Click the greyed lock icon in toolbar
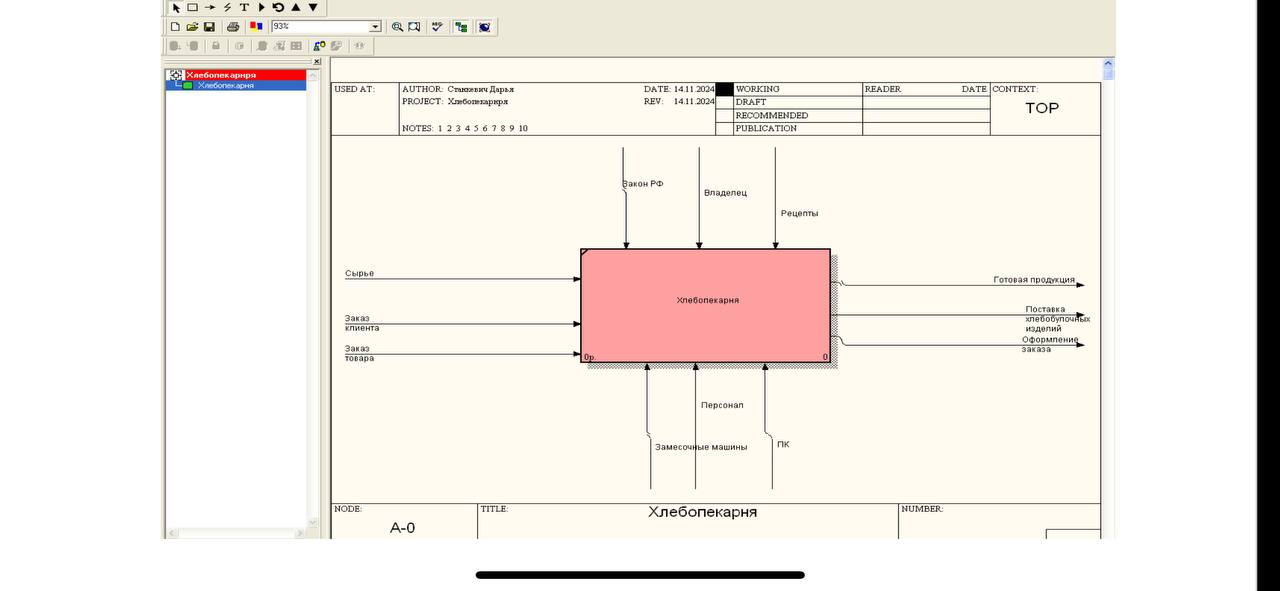Screen dimensions: 1280x591 pos(216,46)
